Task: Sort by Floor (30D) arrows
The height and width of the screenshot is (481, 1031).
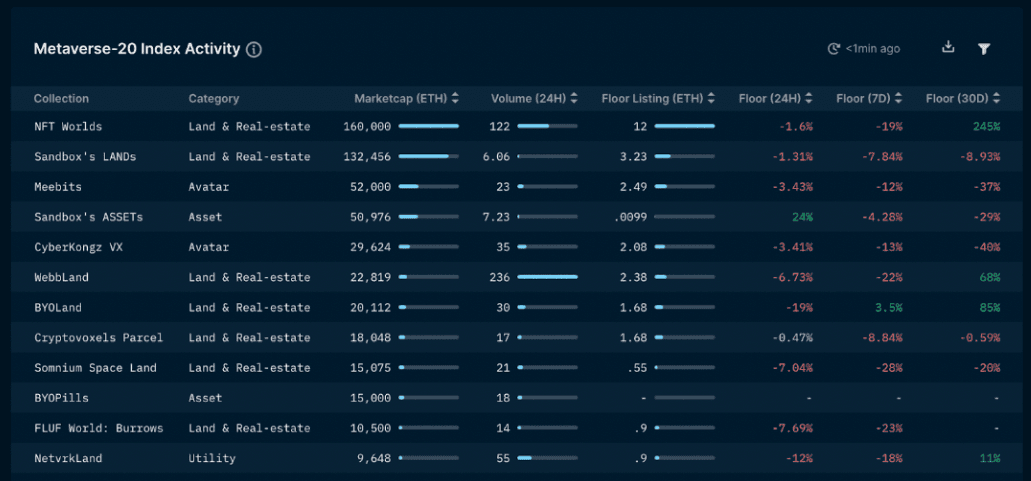Action: pyautogui.click(x=997, y=99)
